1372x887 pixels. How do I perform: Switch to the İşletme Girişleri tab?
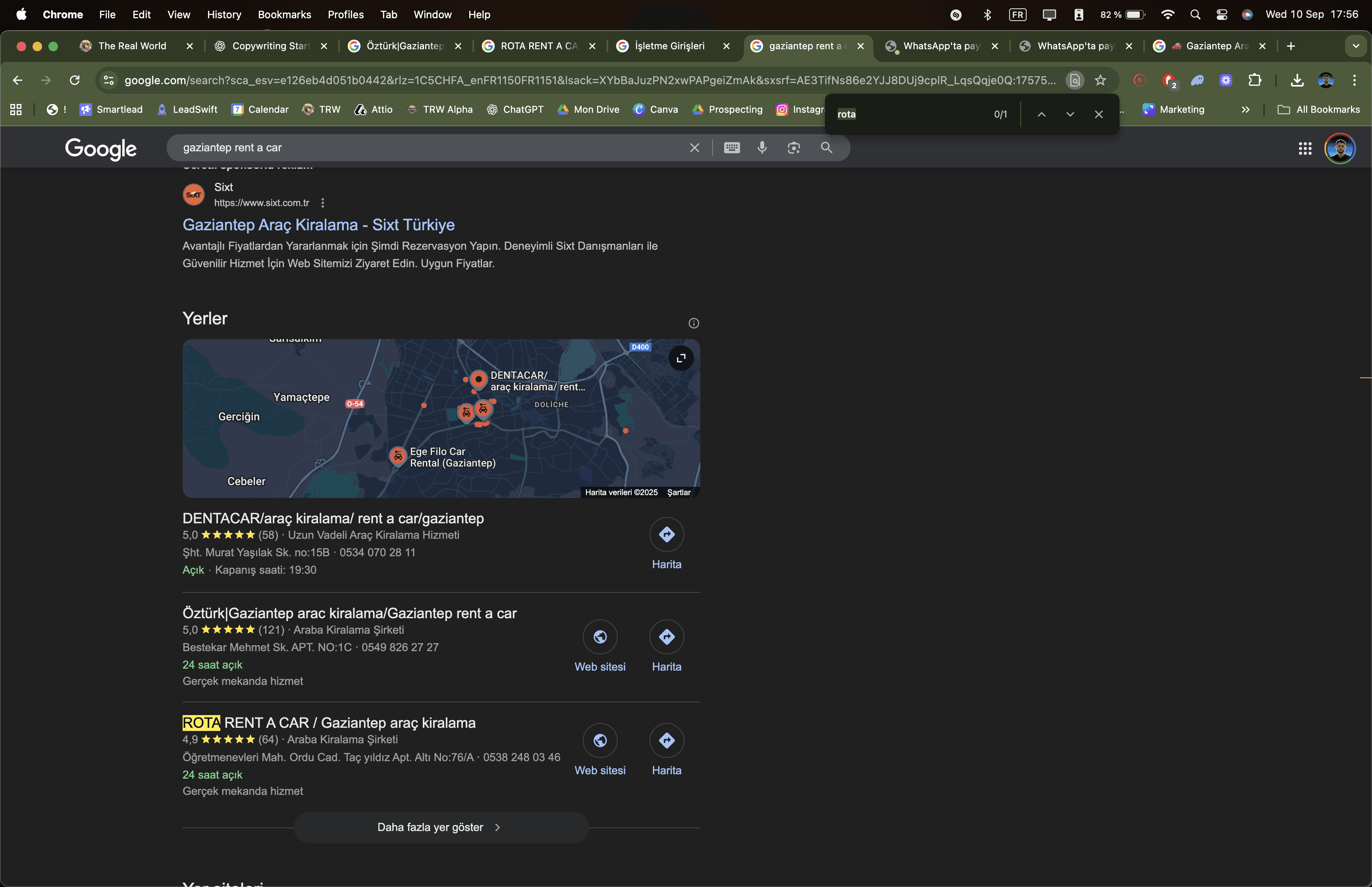pyautogui.click(x=669, y=46)
